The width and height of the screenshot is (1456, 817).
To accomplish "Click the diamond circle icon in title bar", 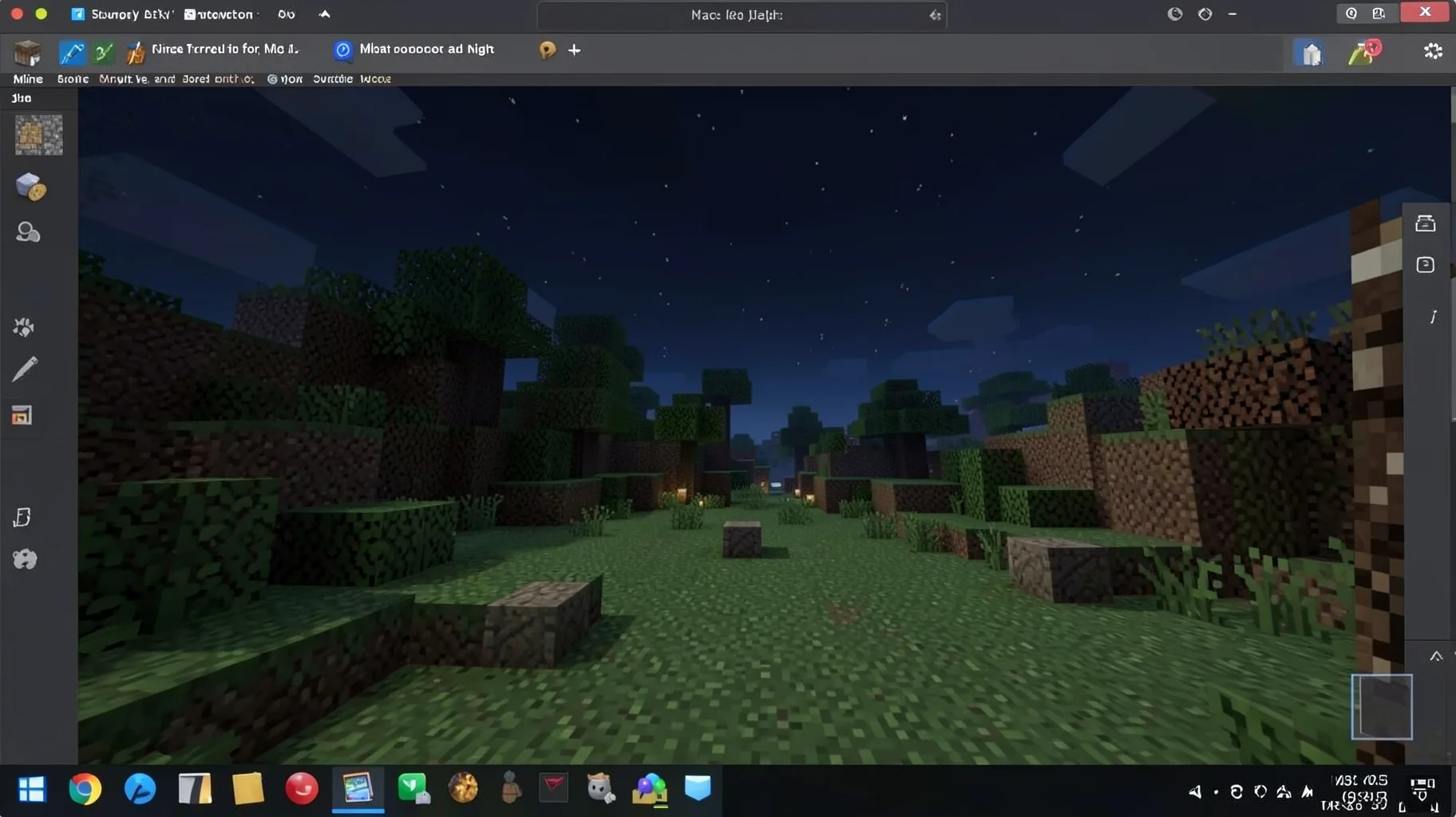I will point(1205,14).
